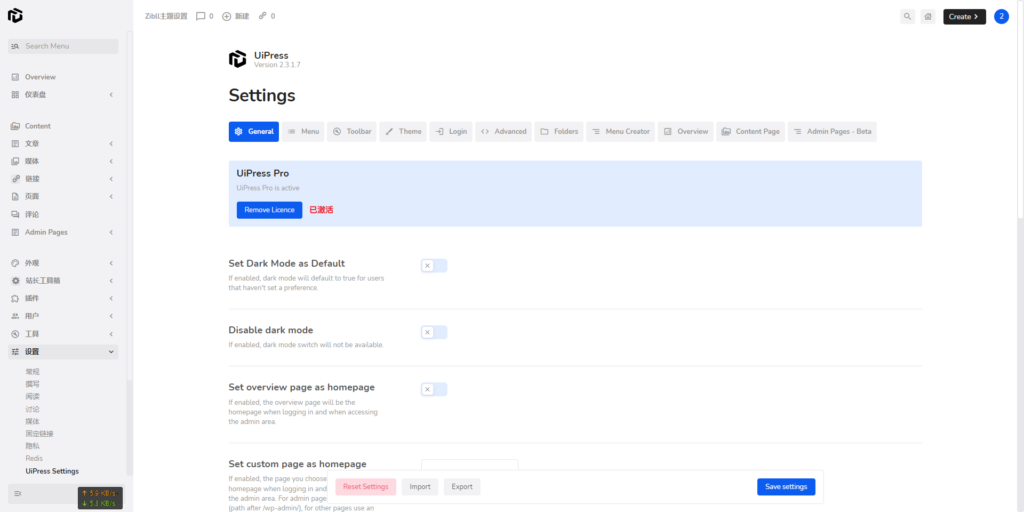The height and width of the screenshot is (512, 1024).
Task: Click the Content folder icon in sidebar
Action: [x=15, y=126]
